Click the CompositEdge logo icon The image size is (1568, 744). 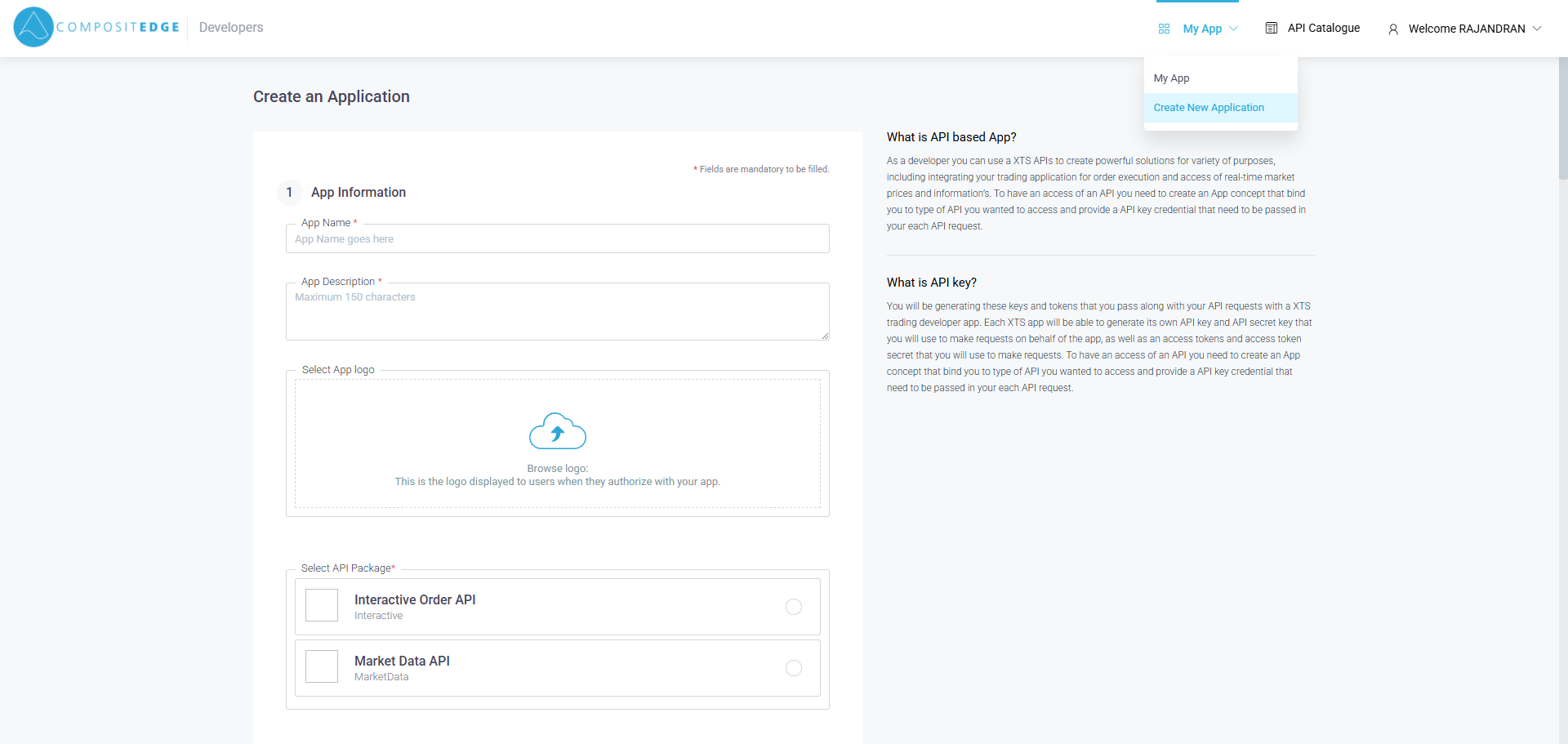tap(33, 27)
